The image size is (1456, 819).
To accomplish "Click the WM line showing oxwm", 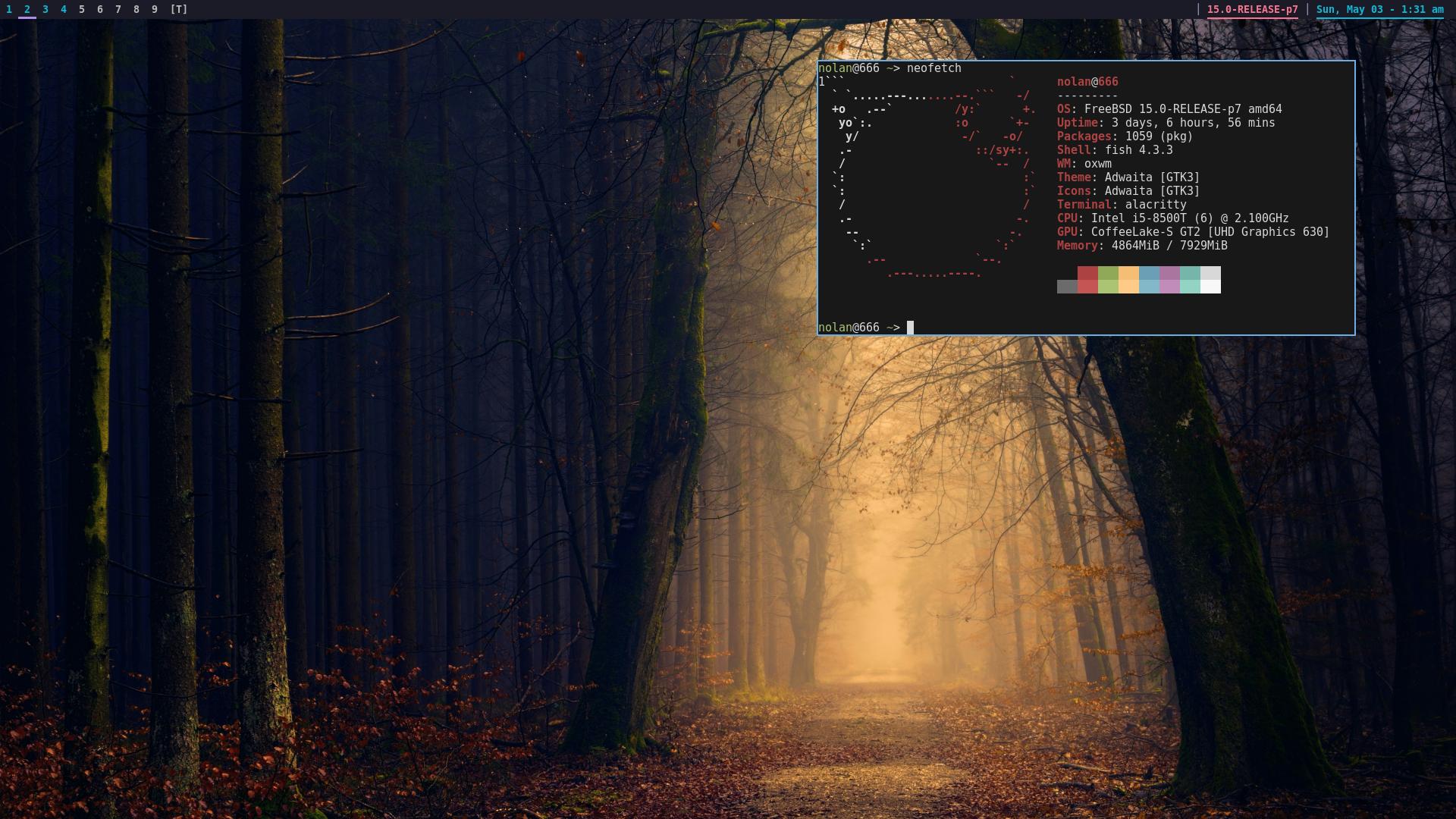I will (x=1084, y=164).
